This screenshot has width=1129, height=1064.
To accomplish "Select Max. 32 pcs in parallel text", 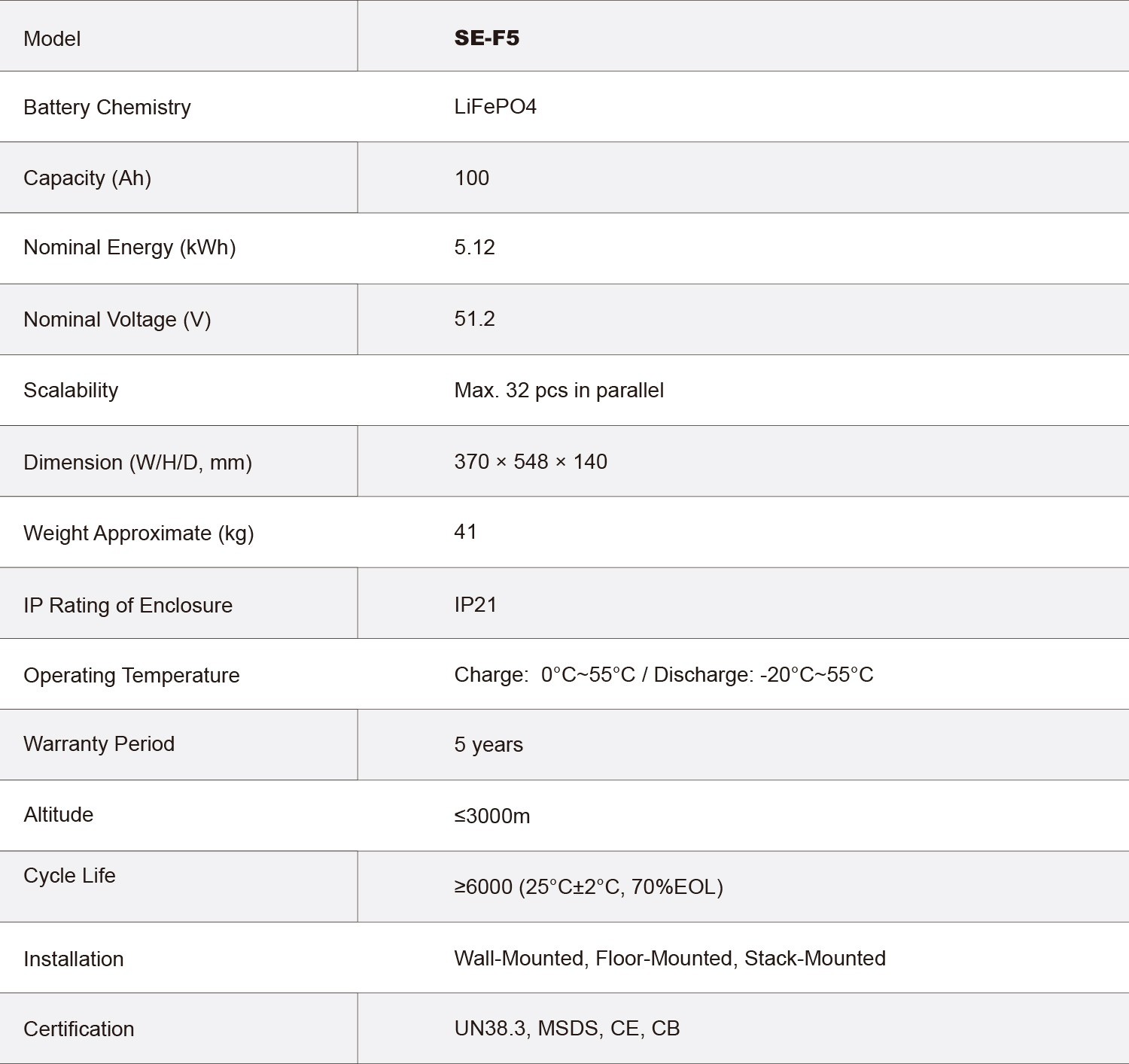I will coord(558,391).
